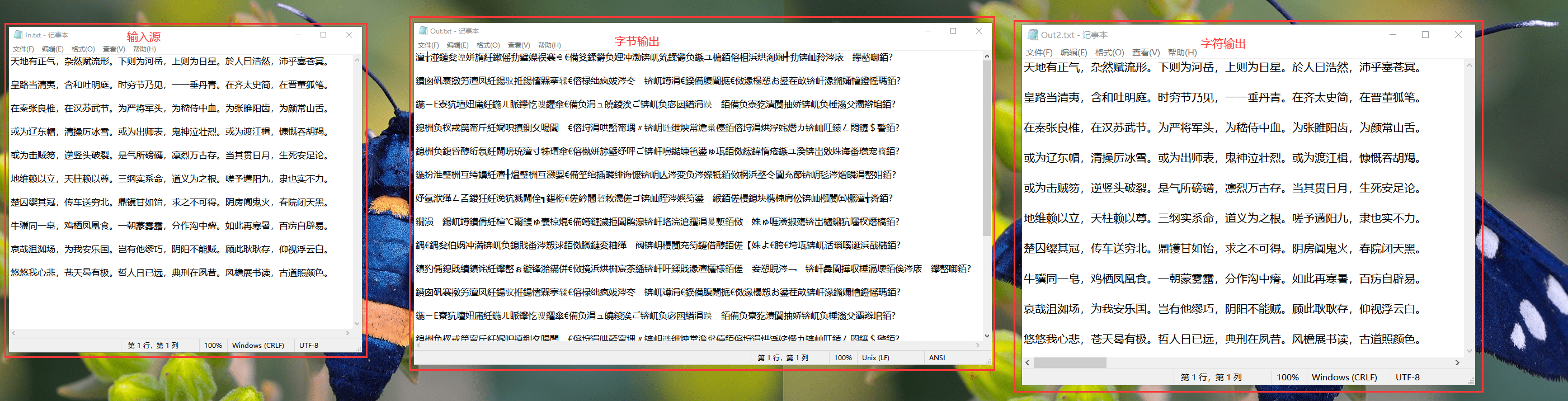Viewport: 1568px width, 401px height.
Task: Open 格式(O) menu in Out2.txt window
Action: tap(1109, 53)
